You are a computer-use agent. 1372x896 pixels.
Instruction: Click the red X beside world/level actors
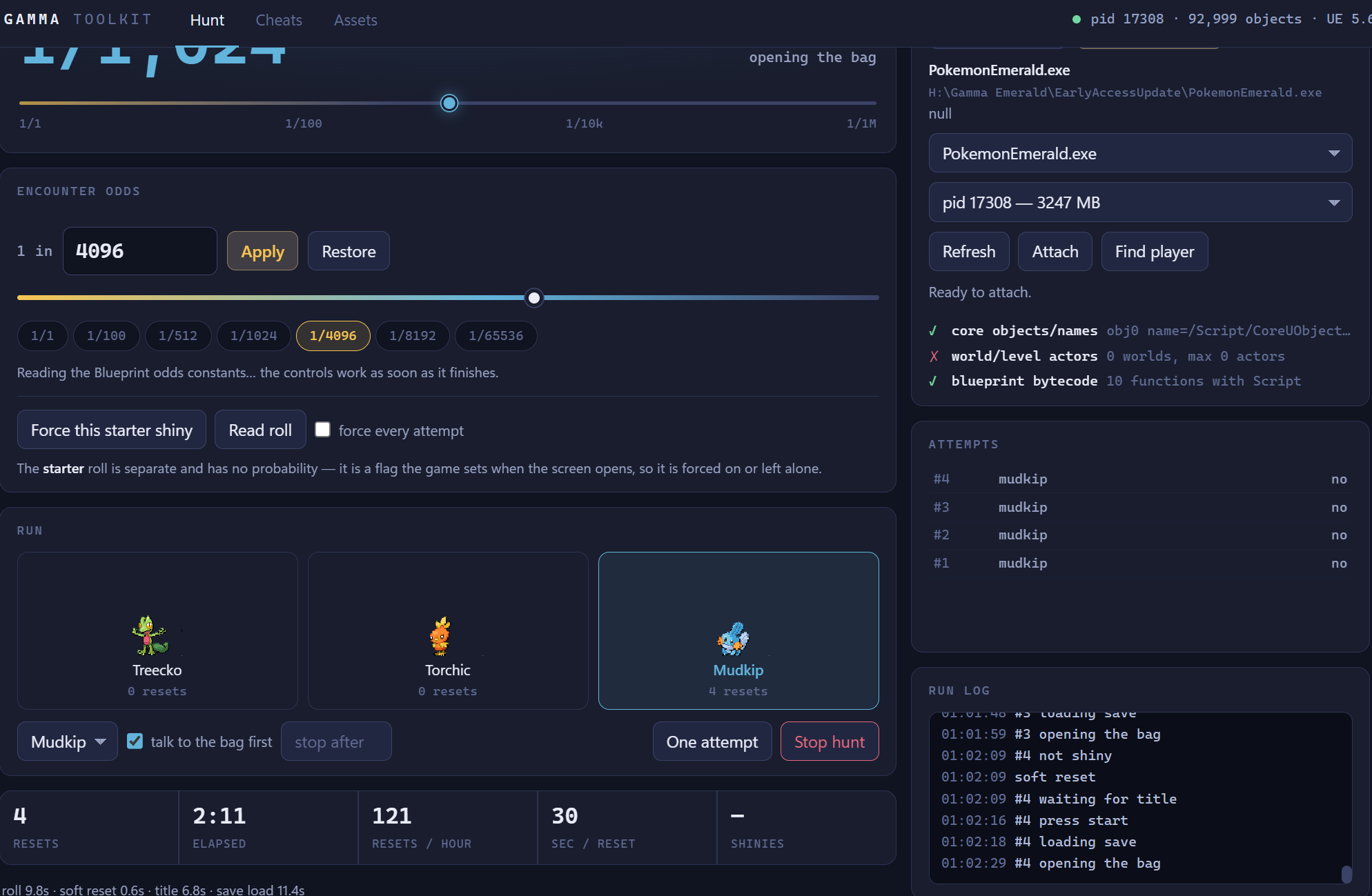coord(934,356)
